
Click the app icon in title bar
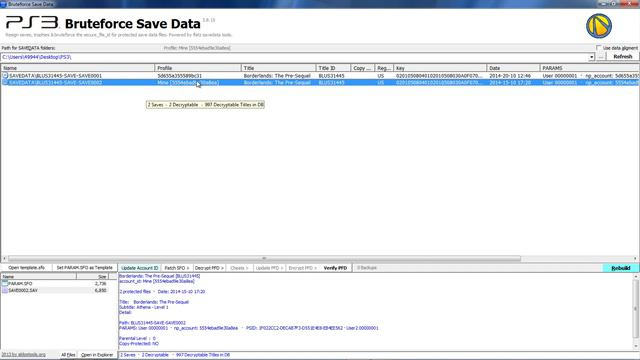coord(4,4)
